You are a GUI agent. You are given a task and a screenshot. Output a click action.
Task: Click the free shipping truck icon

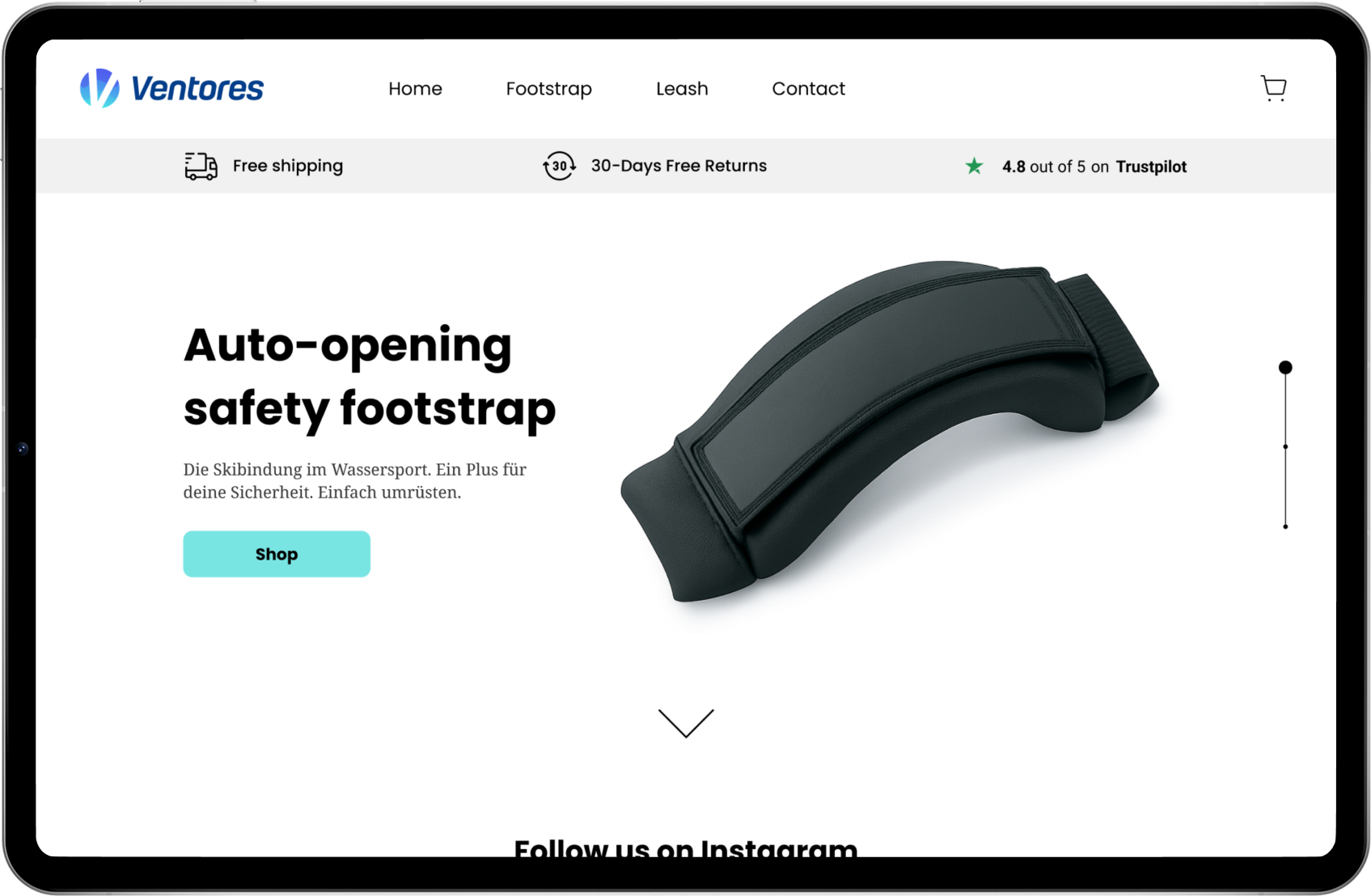click(x=201, y=166)
